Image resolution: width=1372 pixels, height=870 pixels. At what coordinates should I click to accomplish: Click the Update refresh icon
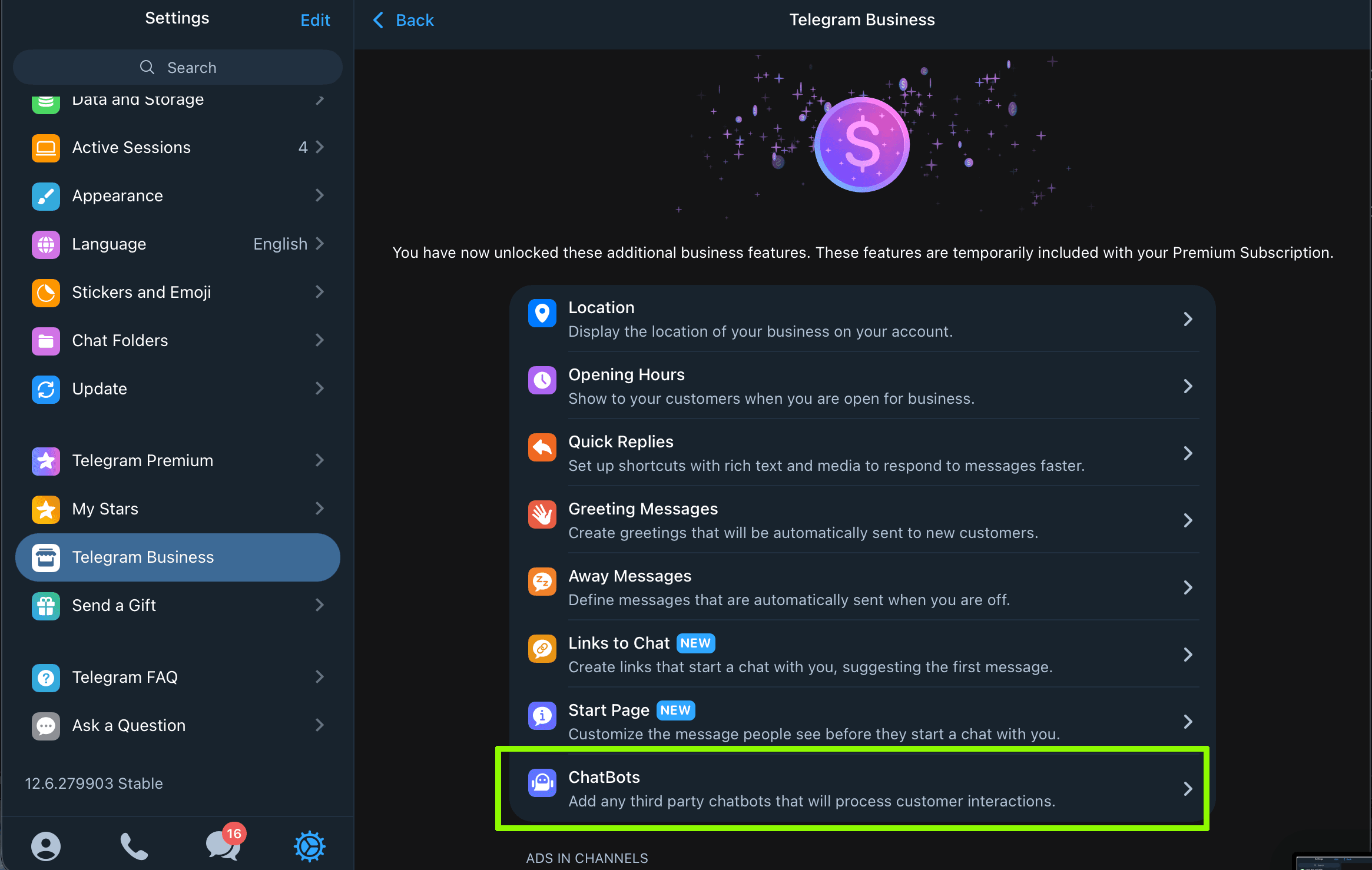tap(46, 389)
